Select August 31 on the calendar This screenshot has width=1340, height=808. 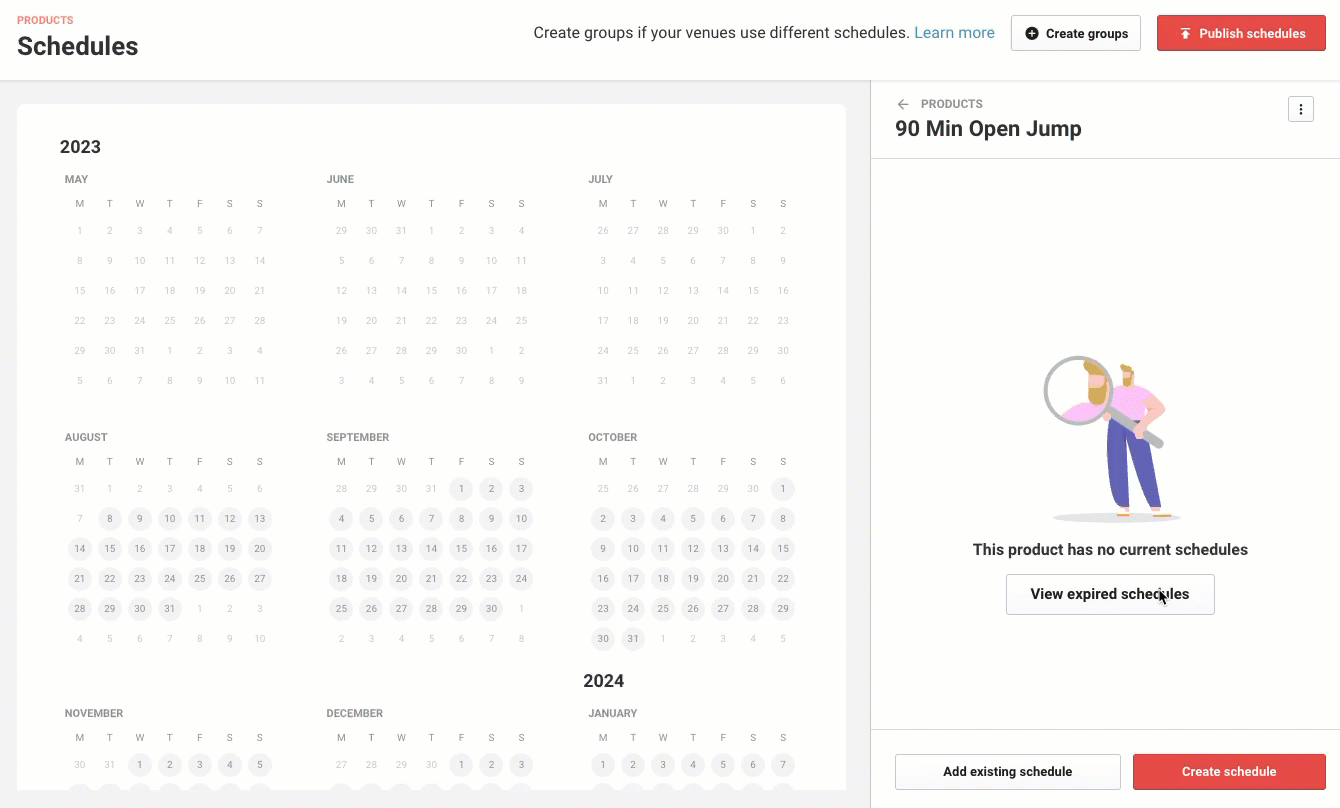[x=170, y=609]
